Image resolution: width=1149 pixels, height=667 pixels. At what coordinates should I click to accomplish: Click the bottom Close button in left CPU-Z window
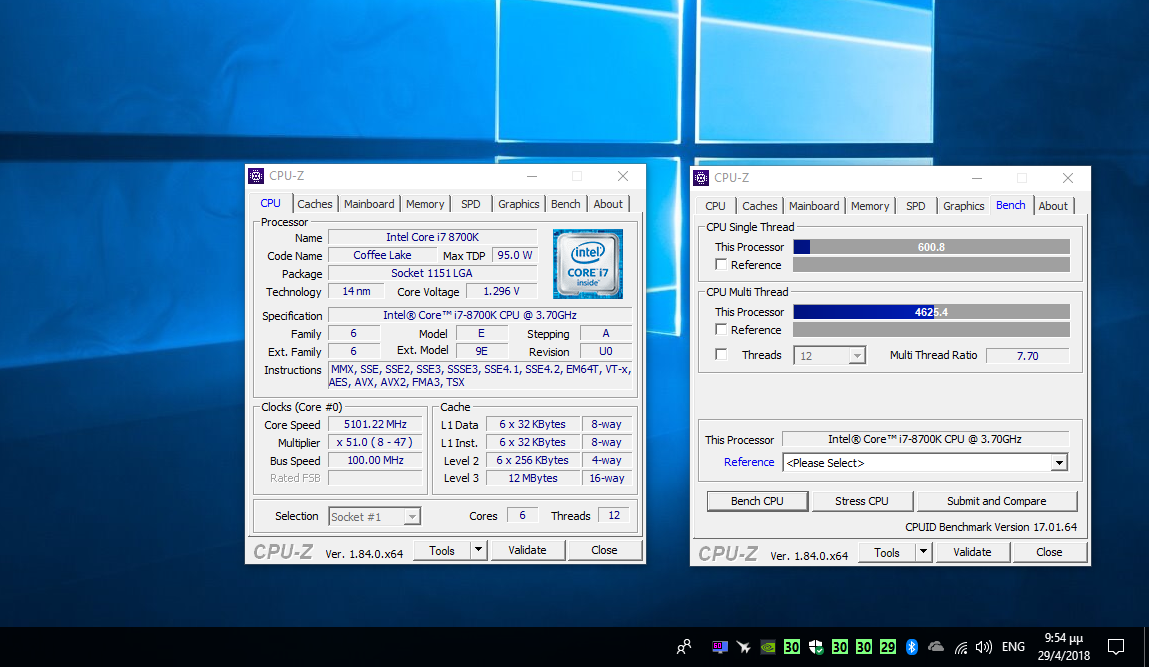pyautogui.click(x=605, y=550)
